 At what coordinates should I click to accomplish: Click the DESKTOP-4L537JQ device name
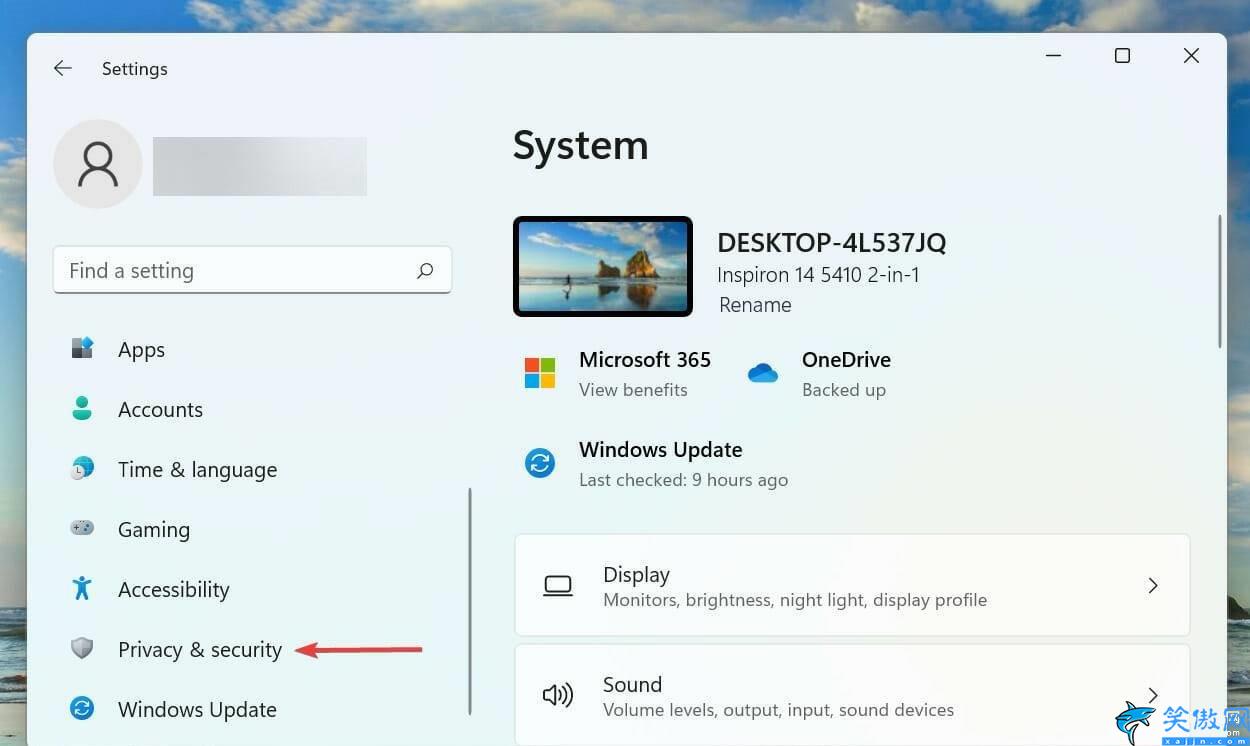(x=832, y=243)
